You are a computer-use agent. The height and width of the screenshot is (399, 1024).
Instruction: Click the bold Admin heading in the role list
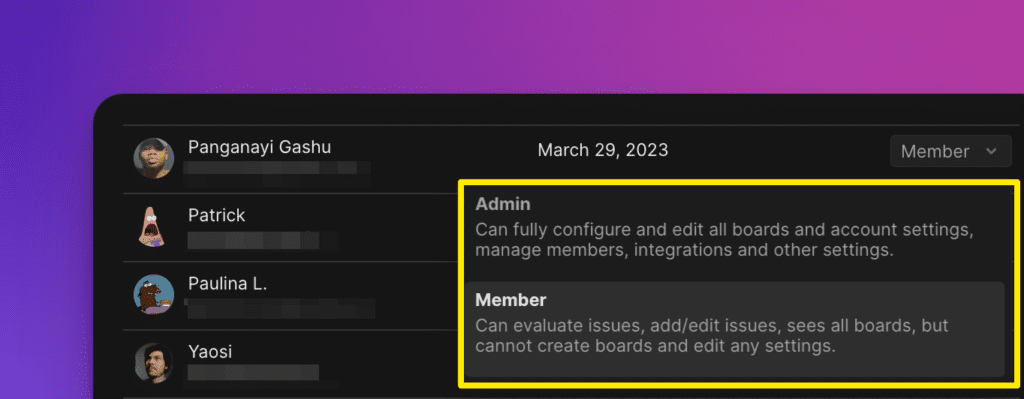tap(503, 204)
